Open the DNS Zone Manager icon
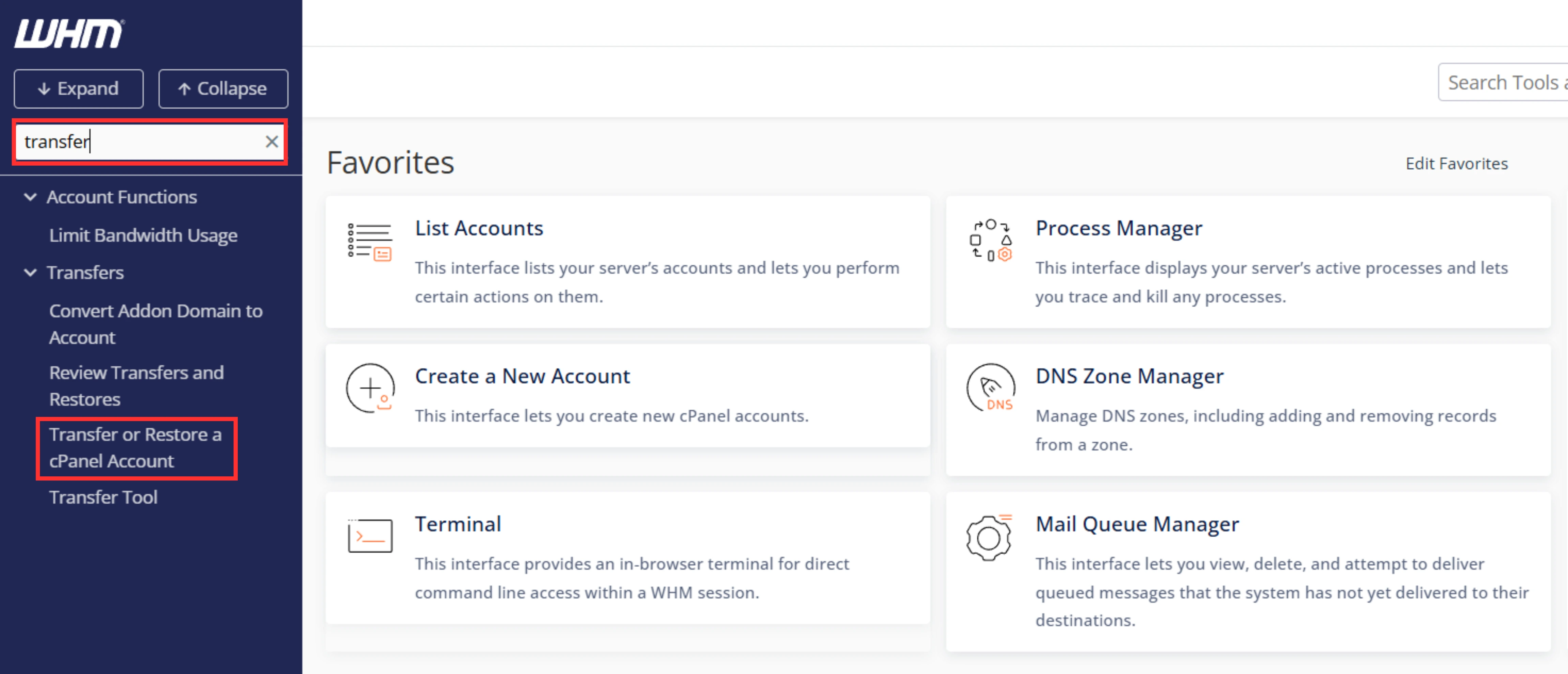The image size is (1568, 674). (991, 388)
